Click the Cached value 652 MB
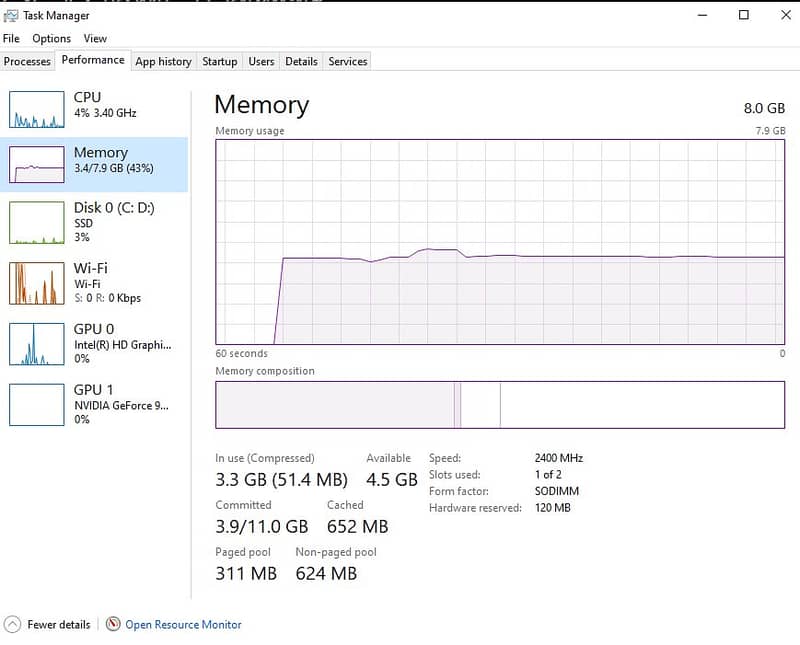Viewport: 800px width, 645px height. [358, 527]
